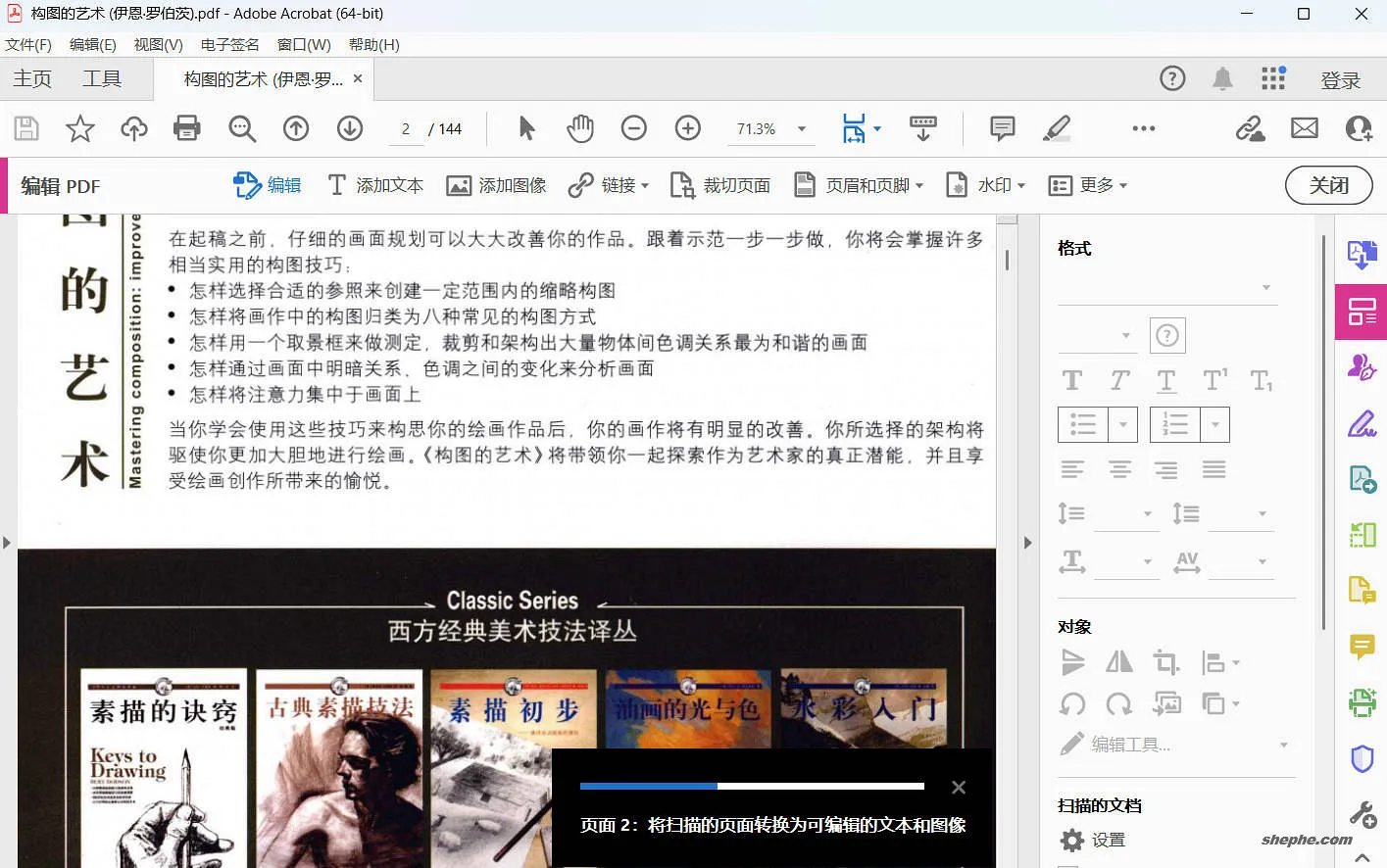Image resolution: width=1387 pixels, height=868 pixels.
Task: Click the 关闭 button to exit editing
Action: point(1329,185)
